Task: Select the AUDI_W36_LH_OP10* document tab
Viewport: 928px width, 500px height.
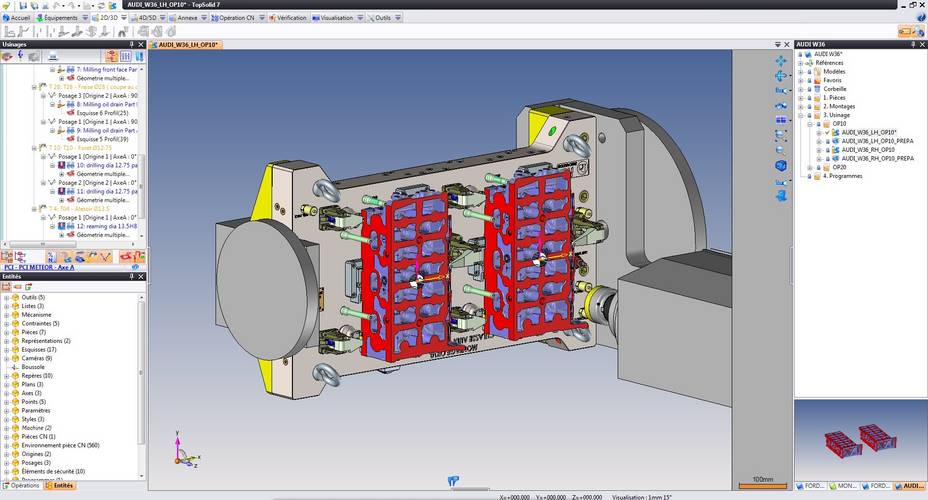Action: click(x=185, y=44)
